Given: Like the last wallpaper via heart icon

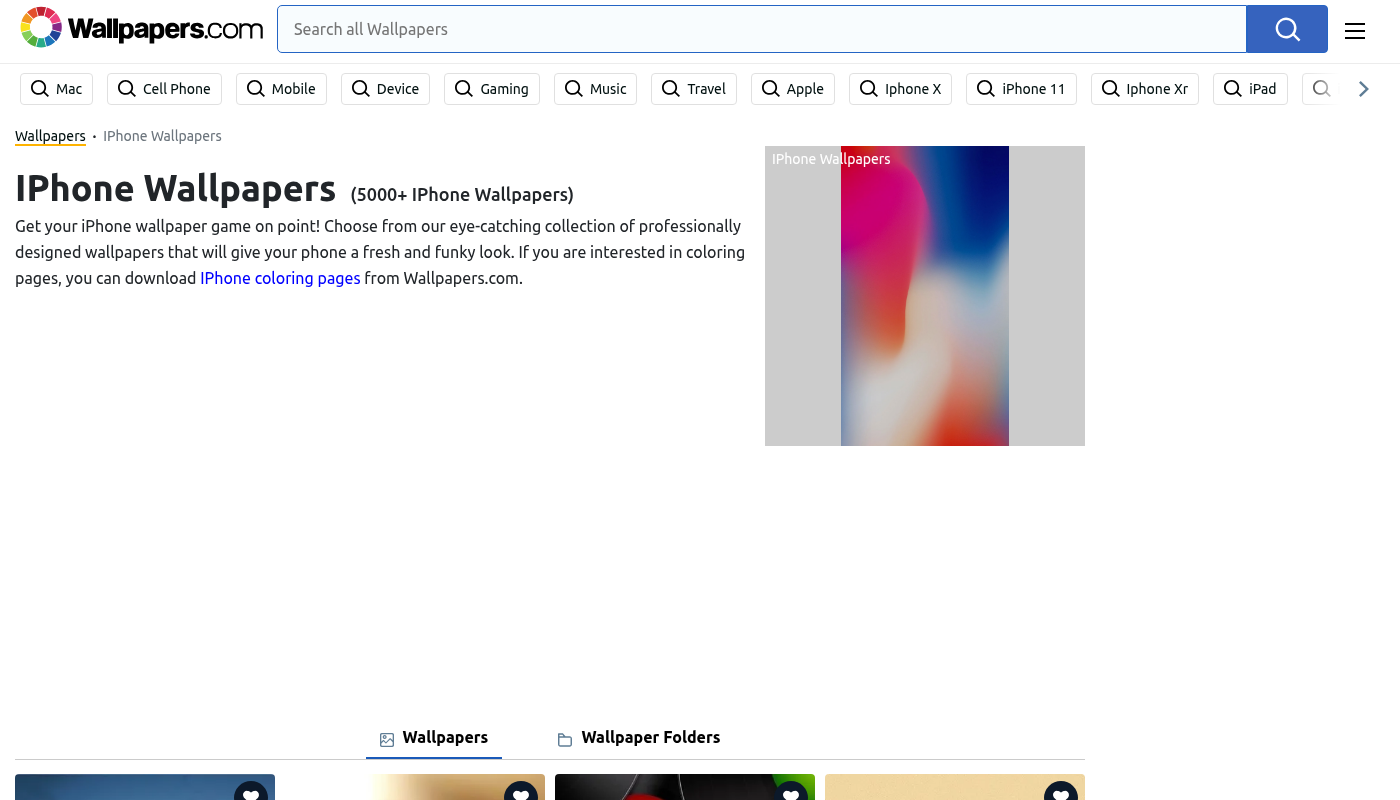Looking at the screenshot, I should coord(1061,792).
